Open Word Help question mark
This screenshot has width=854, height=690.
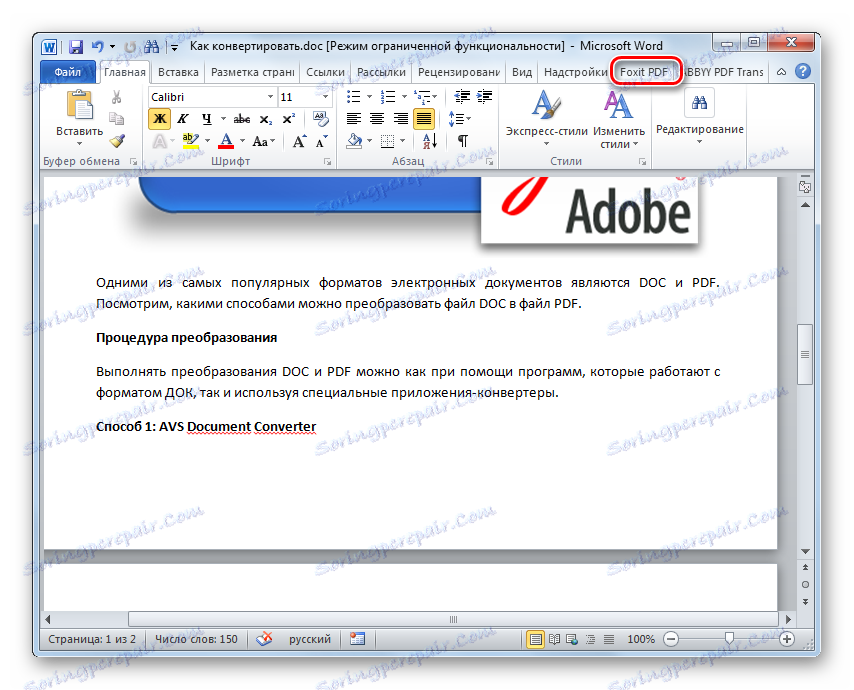(802, 71)
